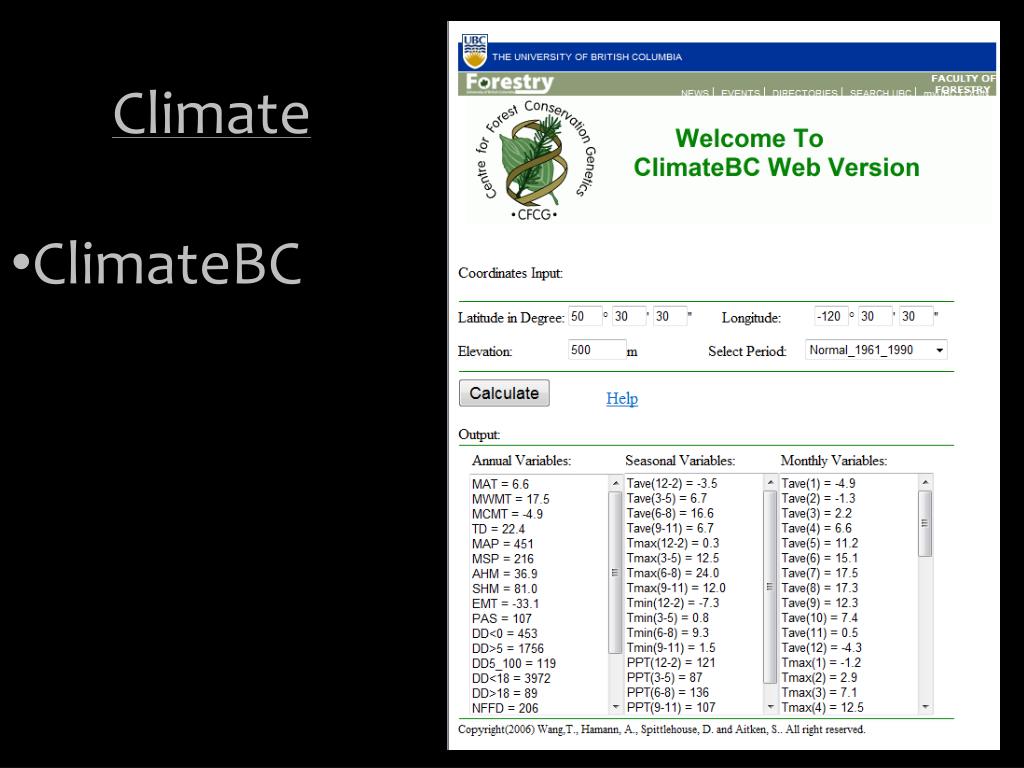
Task: Click the CFCG Forest Conservation Genetics logo
Action: click(x=536, y=161)
